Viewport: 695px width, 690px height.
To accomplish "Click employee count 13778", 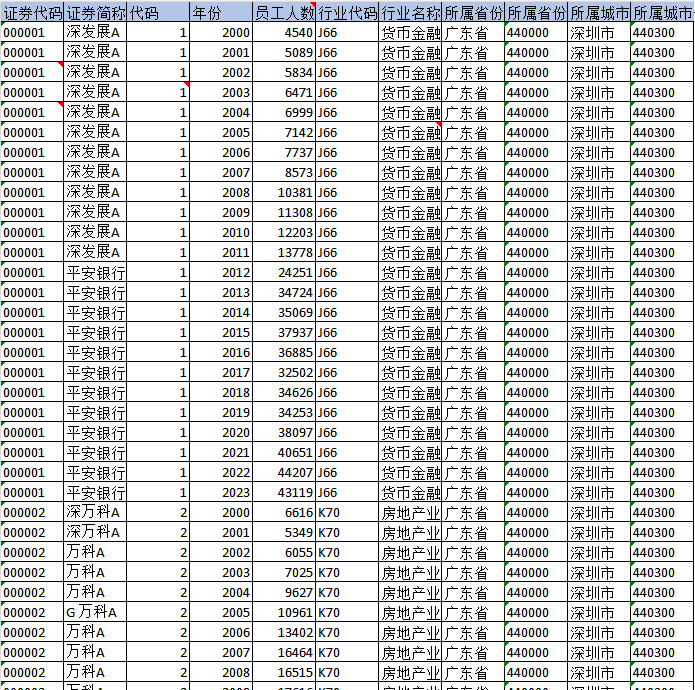I will [284, 252].
